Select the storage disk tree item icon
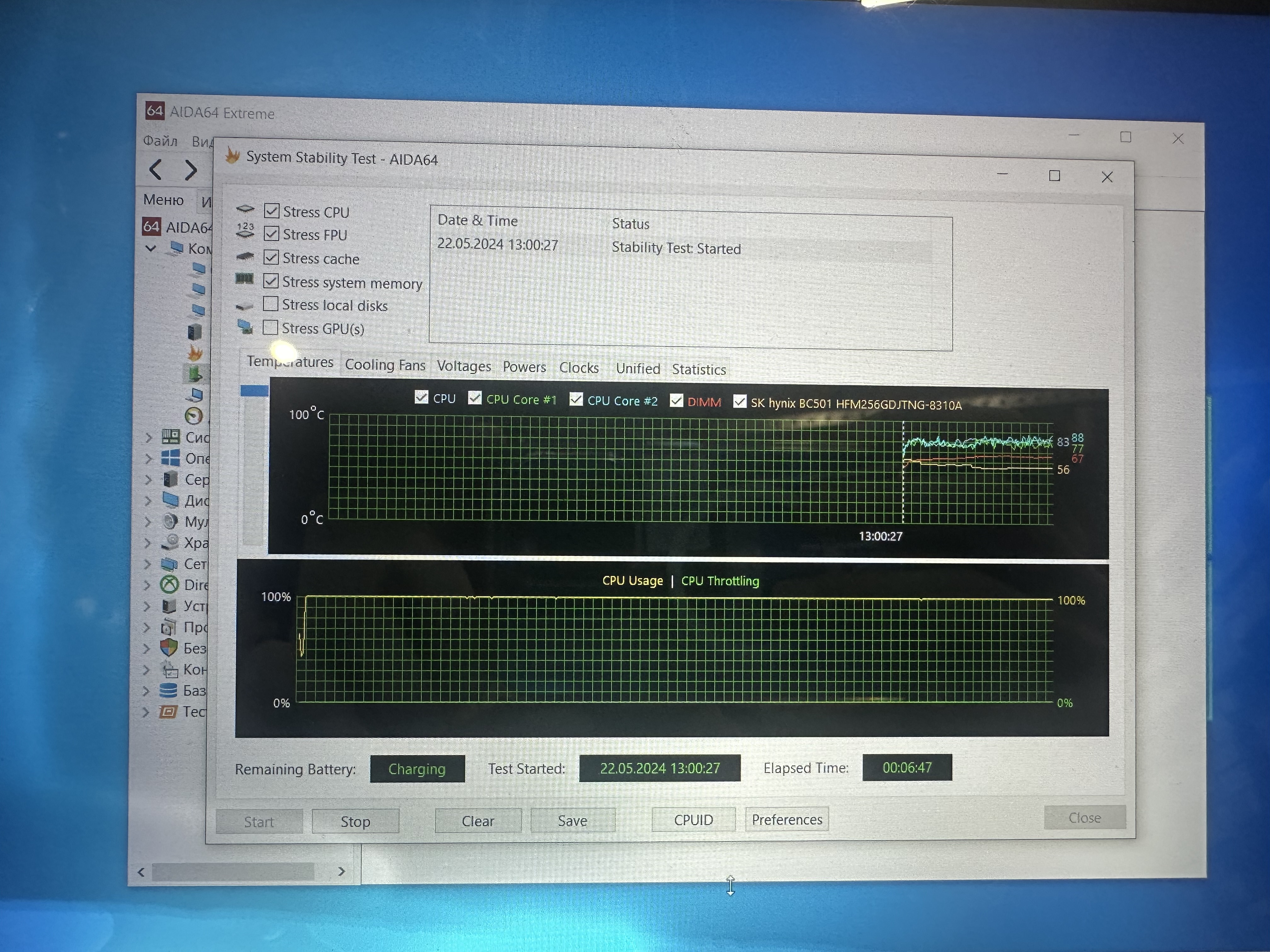Image resolution: width=1270 pixels, height=952 pixels. (x=170, y=542)
